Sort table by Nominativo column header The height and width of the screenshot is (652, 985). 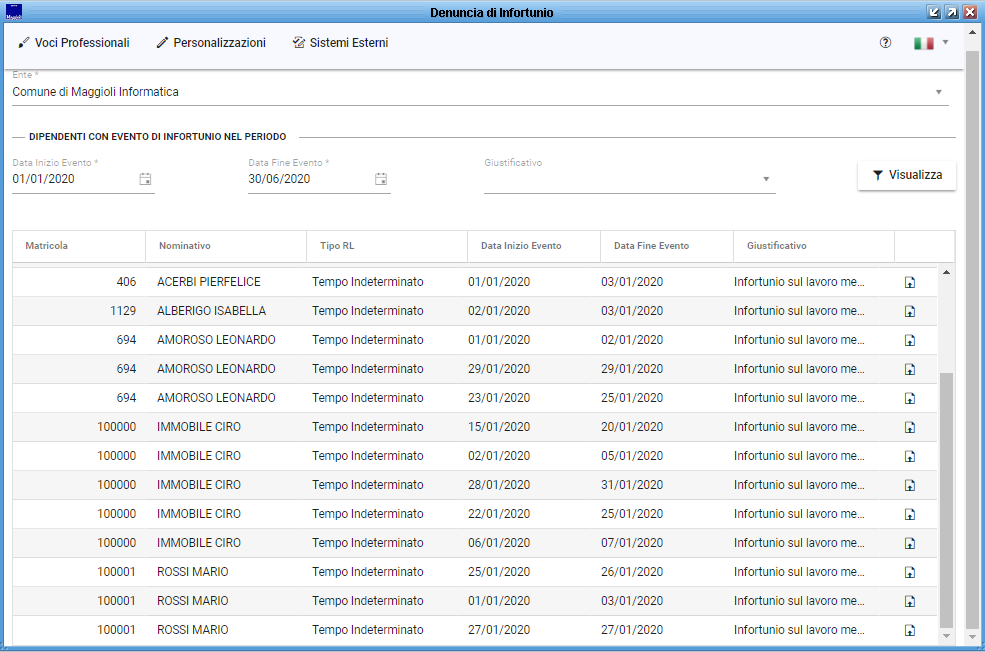coord(185,246)
